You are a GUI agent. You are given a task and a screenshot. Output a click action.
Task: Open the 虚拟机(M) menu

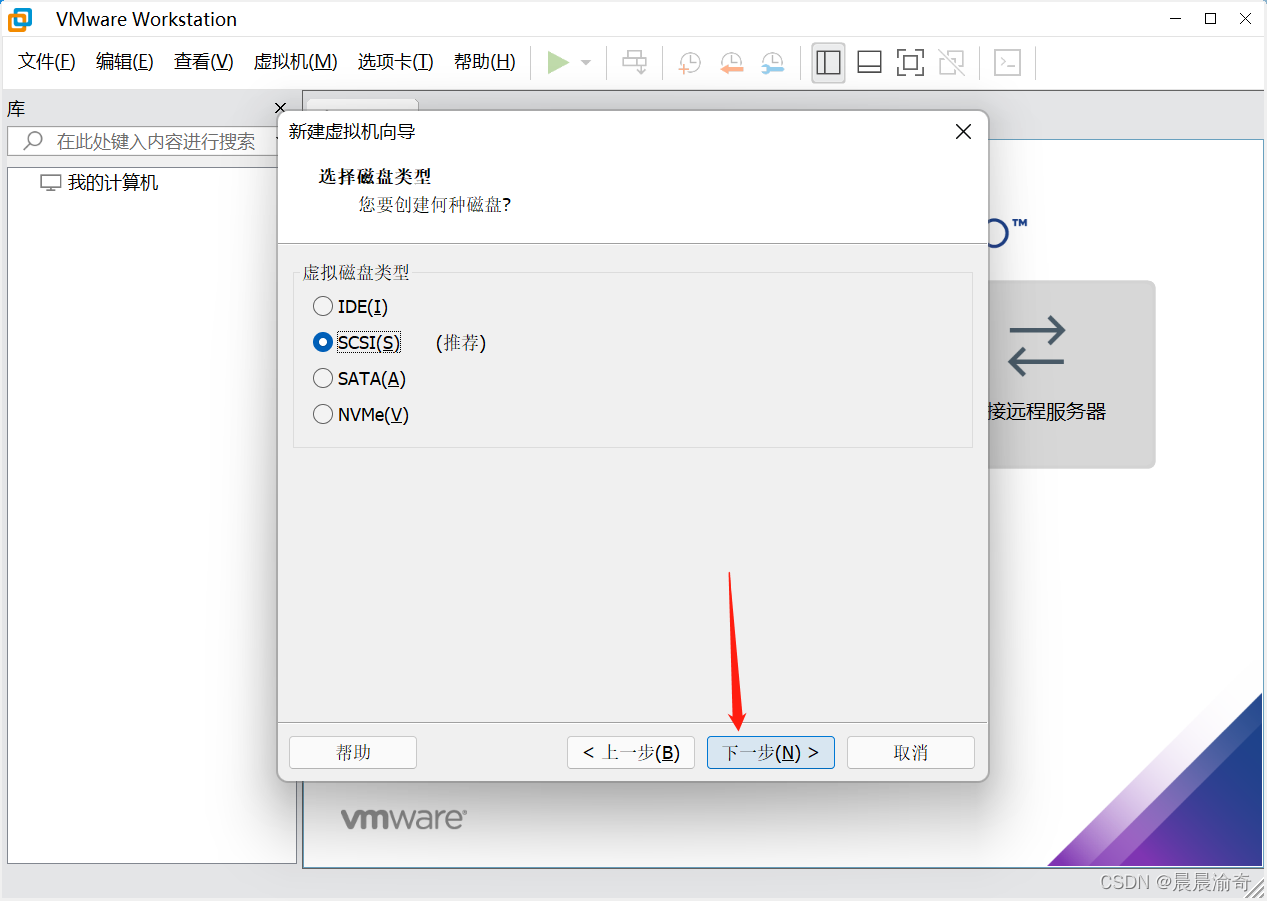click(x=296, y=62)
